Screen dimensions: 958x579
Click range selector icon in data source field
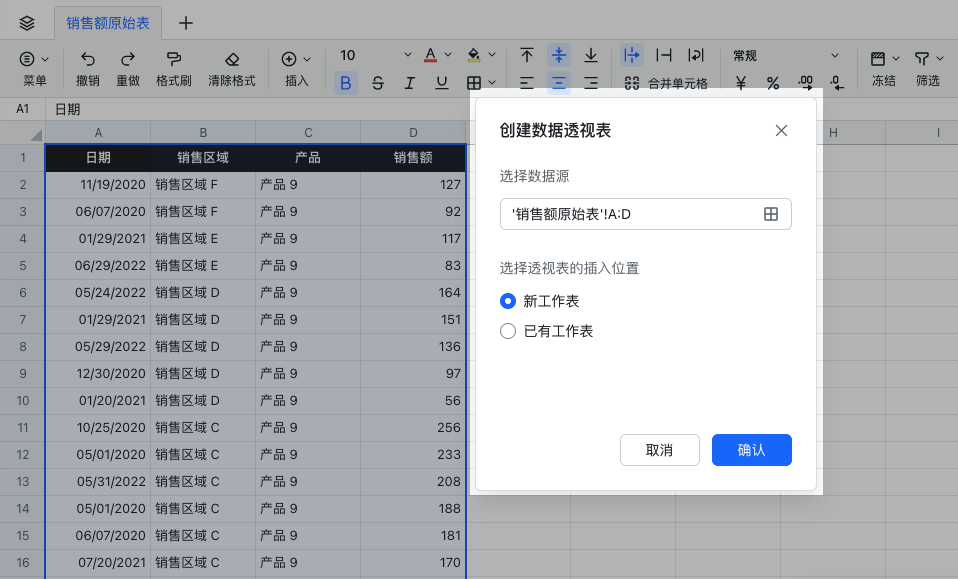771,214
